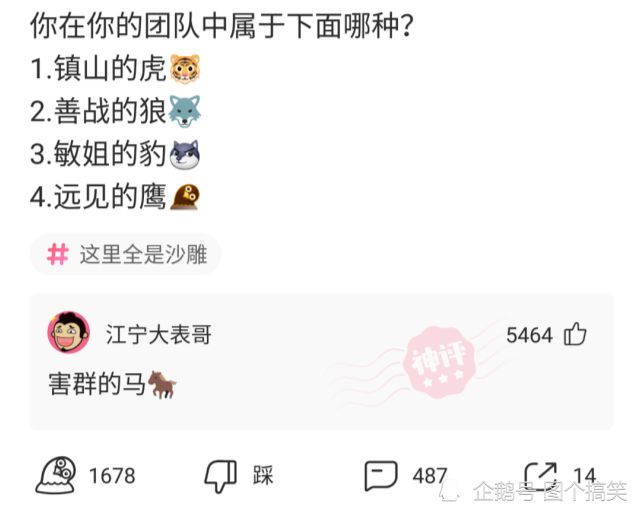Tap the thumbs-up icon beside 5464
The image size is (641, 513).
pyautogui.click(x=575, y=334)
